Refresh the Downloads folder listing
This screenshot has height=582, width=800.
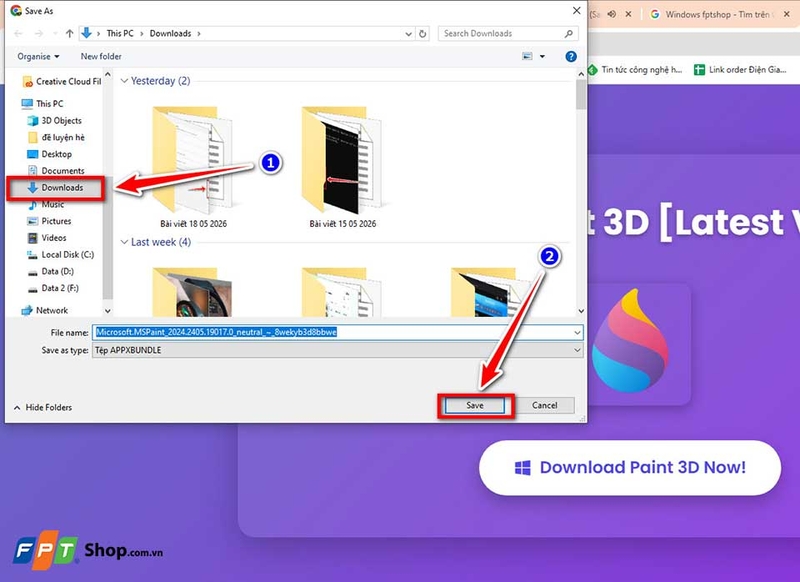[422, 34]
